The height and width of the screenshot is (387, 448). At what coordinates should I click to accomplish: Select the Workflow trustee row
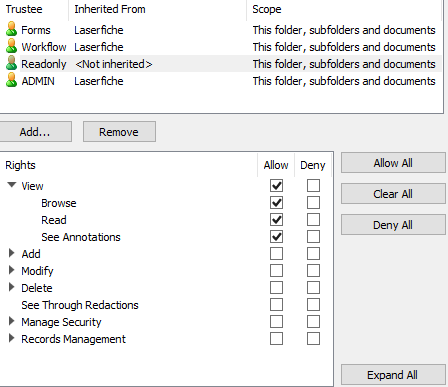pos(221,47)
